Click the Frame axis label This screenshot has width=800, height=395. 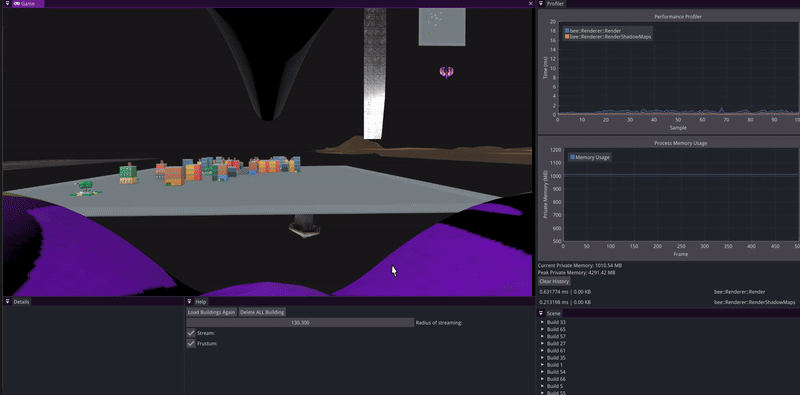pos(680,254)
